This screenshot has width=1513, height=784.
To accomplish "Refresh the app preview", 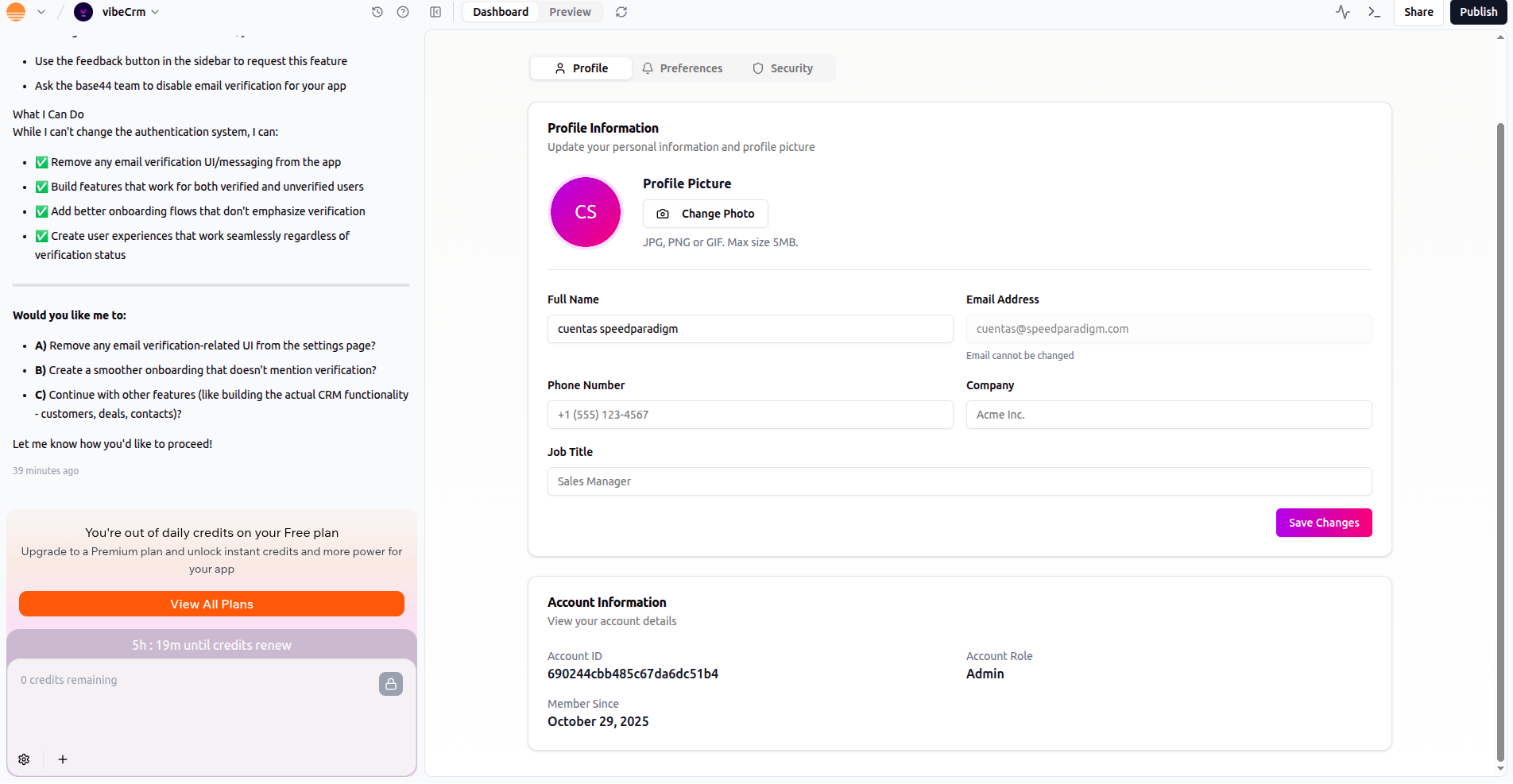I will (x=621, y=12).
